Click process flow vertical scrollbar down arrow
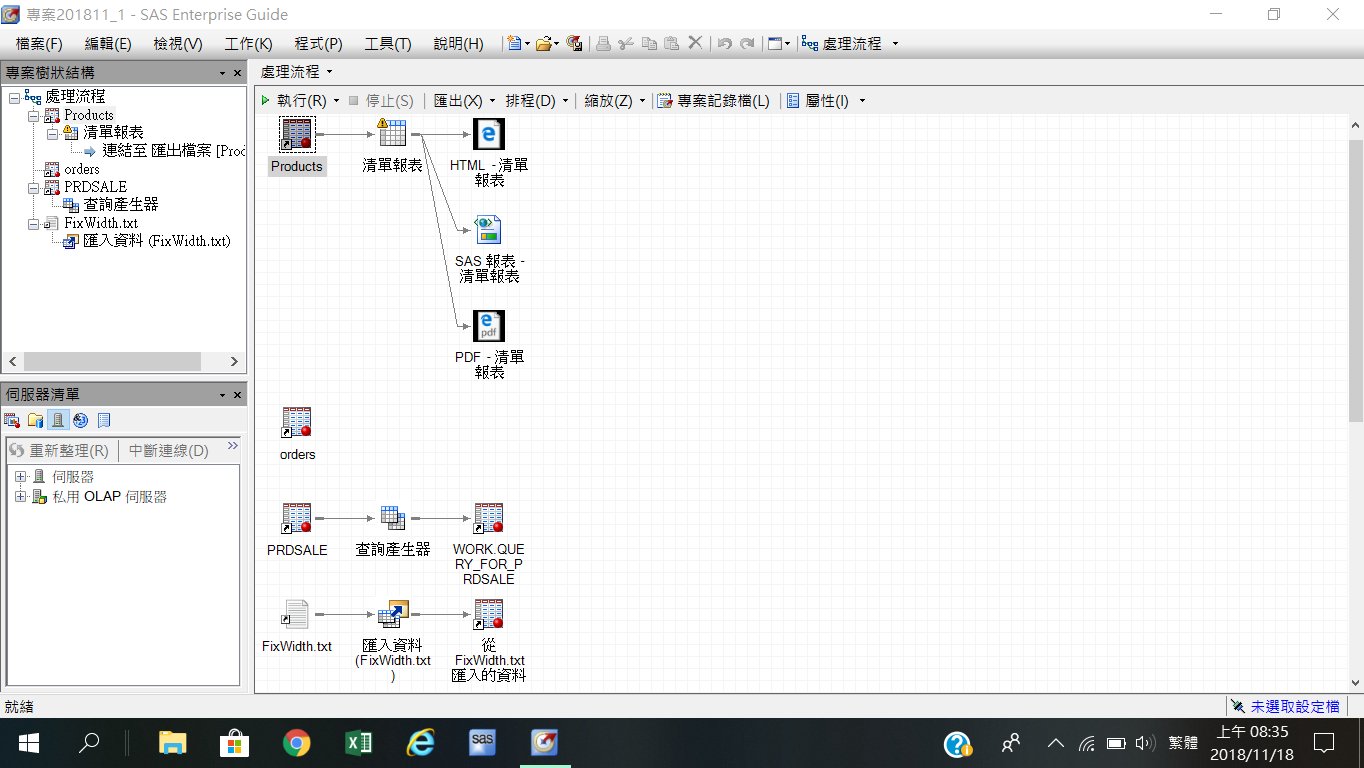Screen dimensions: 1364x768 (x=1356, y=682)
